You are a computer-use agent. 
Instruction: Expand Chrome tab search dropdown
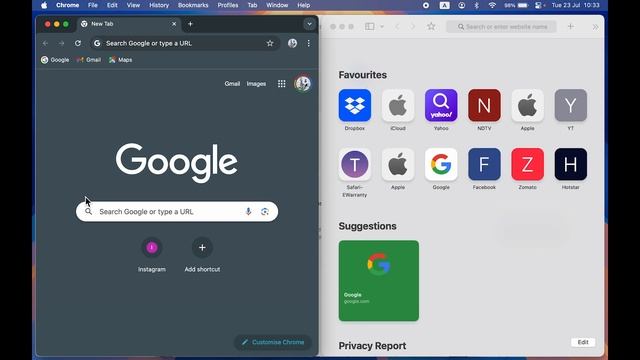[309, 24]
